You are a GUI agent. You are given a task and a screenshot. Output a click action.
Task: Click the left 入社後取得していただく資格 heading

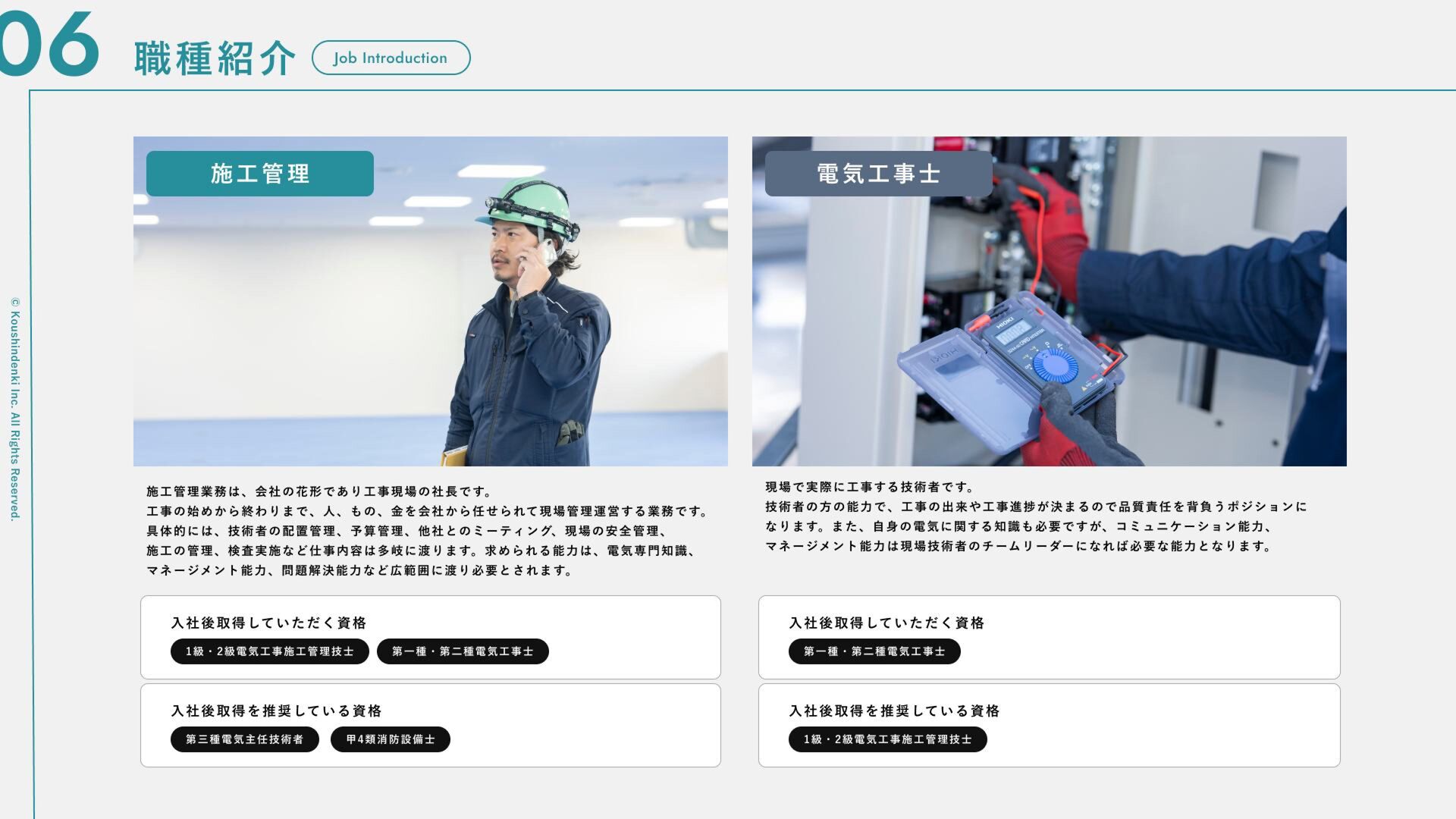(268, 623)
